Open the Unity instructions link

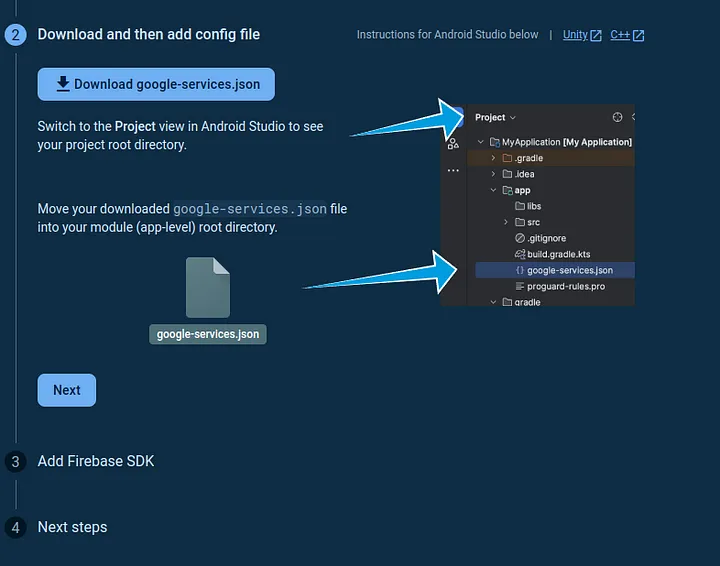[x=575, y=35]
